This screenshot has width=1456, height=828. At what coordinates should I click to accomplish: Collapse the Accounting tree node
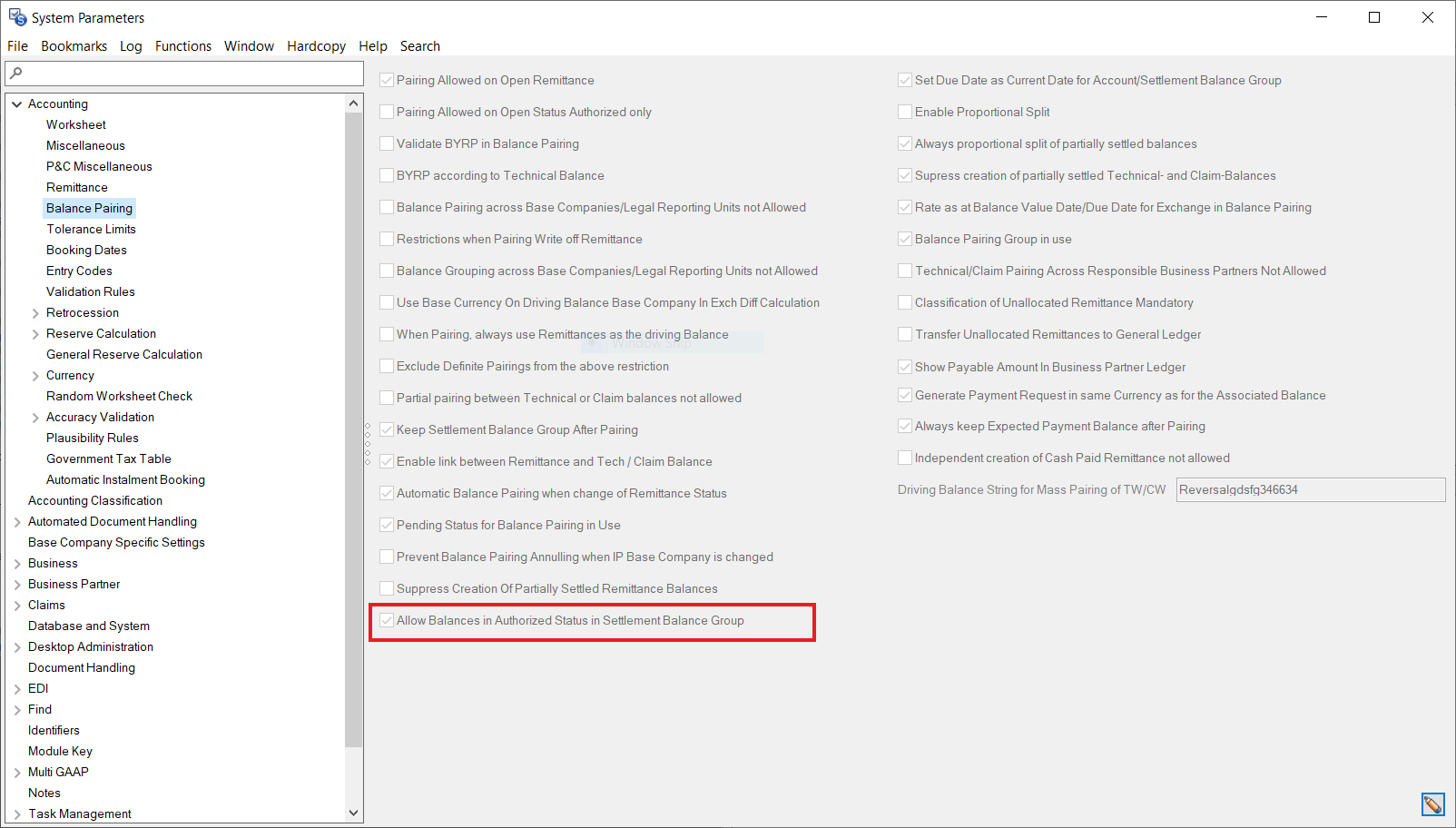pyautogui.click(x=17, y=104)
